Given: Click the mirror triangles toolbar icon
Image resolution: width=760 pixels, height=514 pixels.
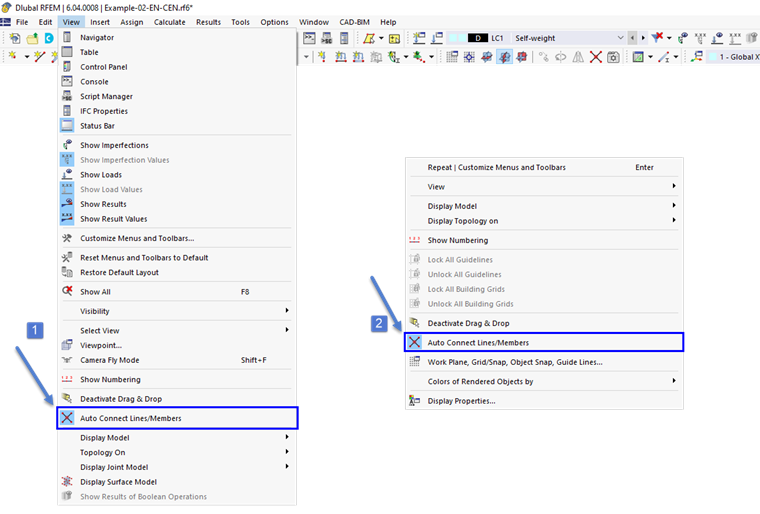Looking at the screenshot, I should pos(578,57).
